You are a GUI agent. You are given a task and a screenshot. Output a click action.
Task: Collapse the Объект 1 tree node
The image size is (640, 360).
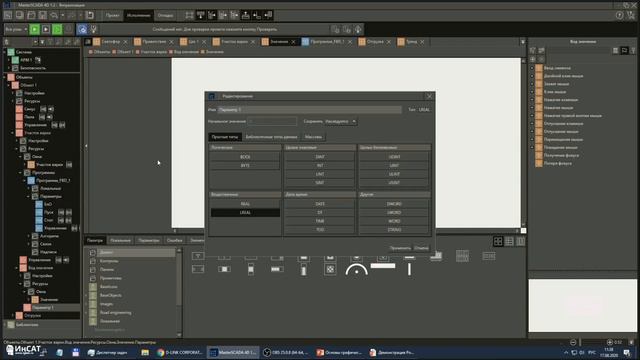(9, 85)
